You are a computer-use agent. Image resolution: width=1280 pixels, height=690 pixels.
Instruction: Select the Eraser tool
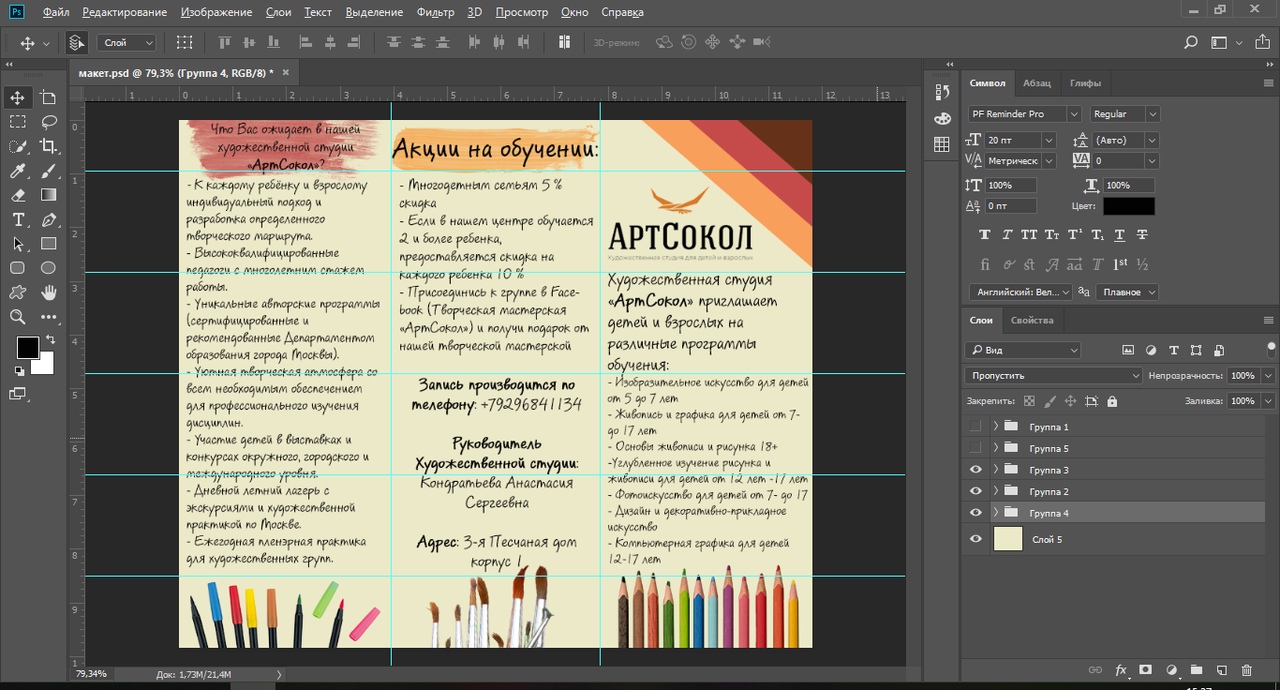tap(18, 195)
